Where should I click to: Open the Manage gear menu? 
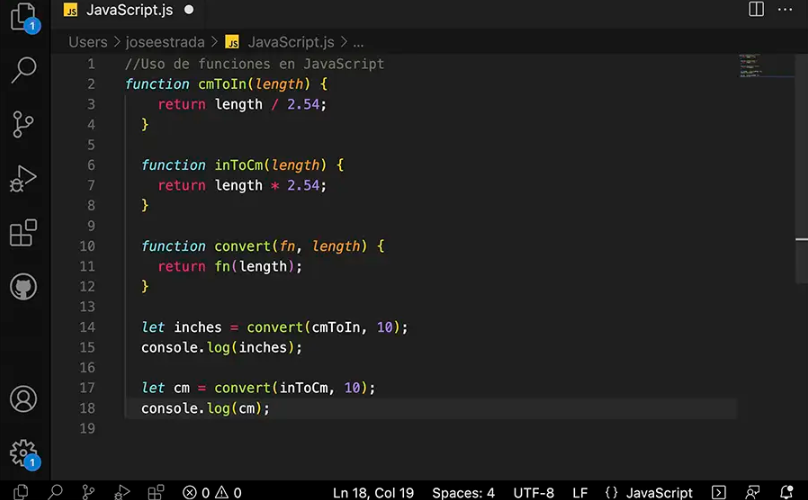pos(24,454)
